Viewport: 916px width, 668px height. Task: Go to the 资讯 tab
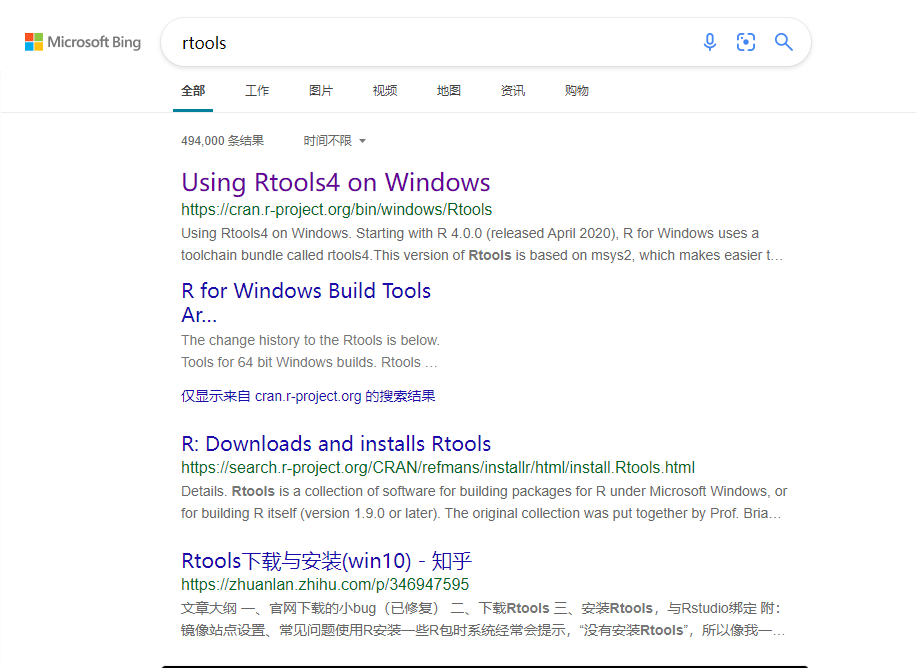tap(513, 91)
